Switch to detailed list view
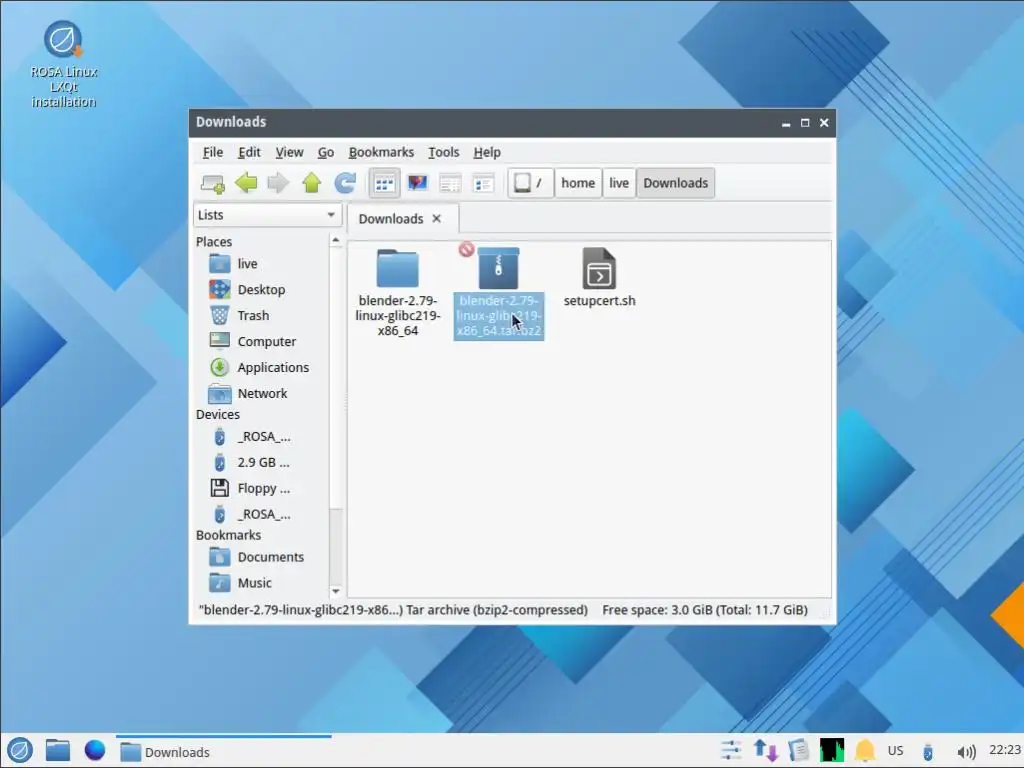Viewport: 1024px width, 768px height. 483,184
